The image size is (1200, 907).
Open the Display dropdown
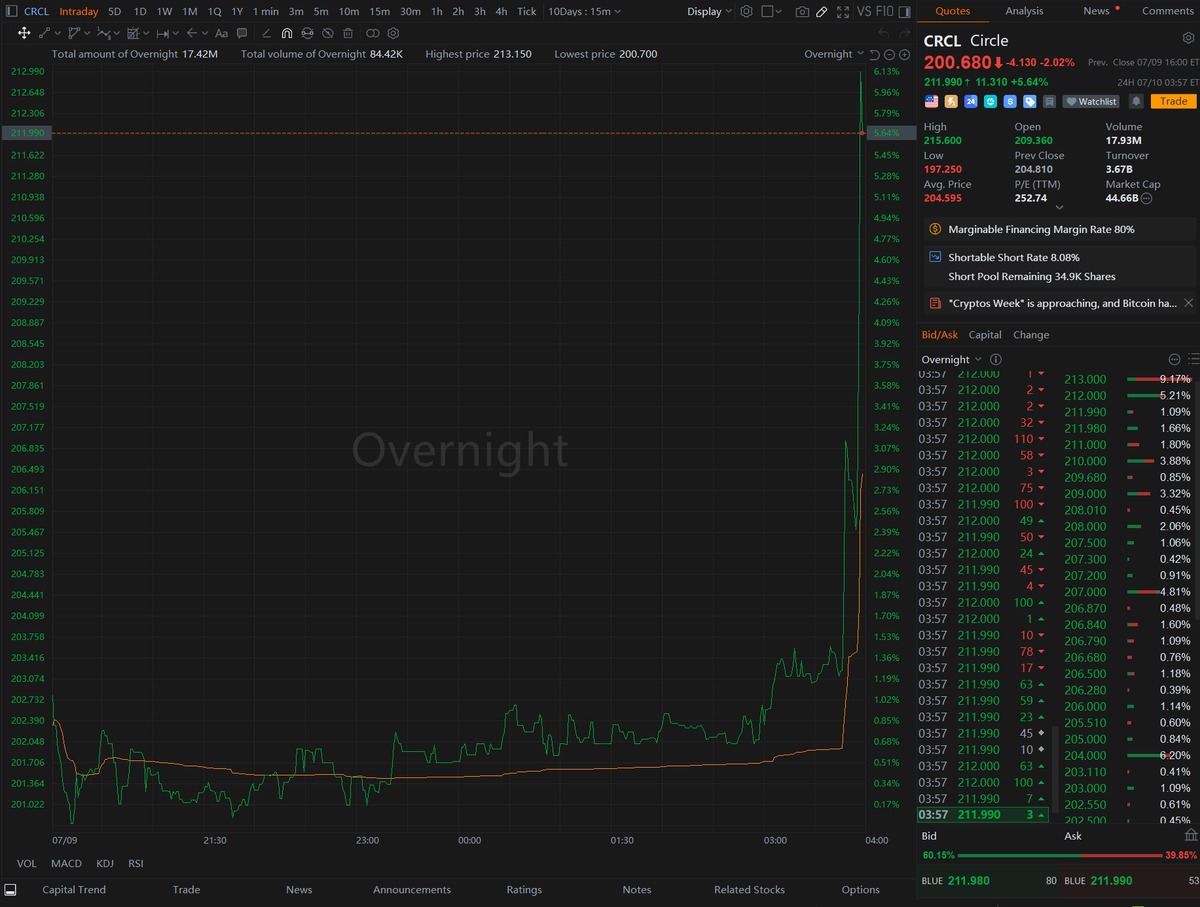tap(710, 11)
